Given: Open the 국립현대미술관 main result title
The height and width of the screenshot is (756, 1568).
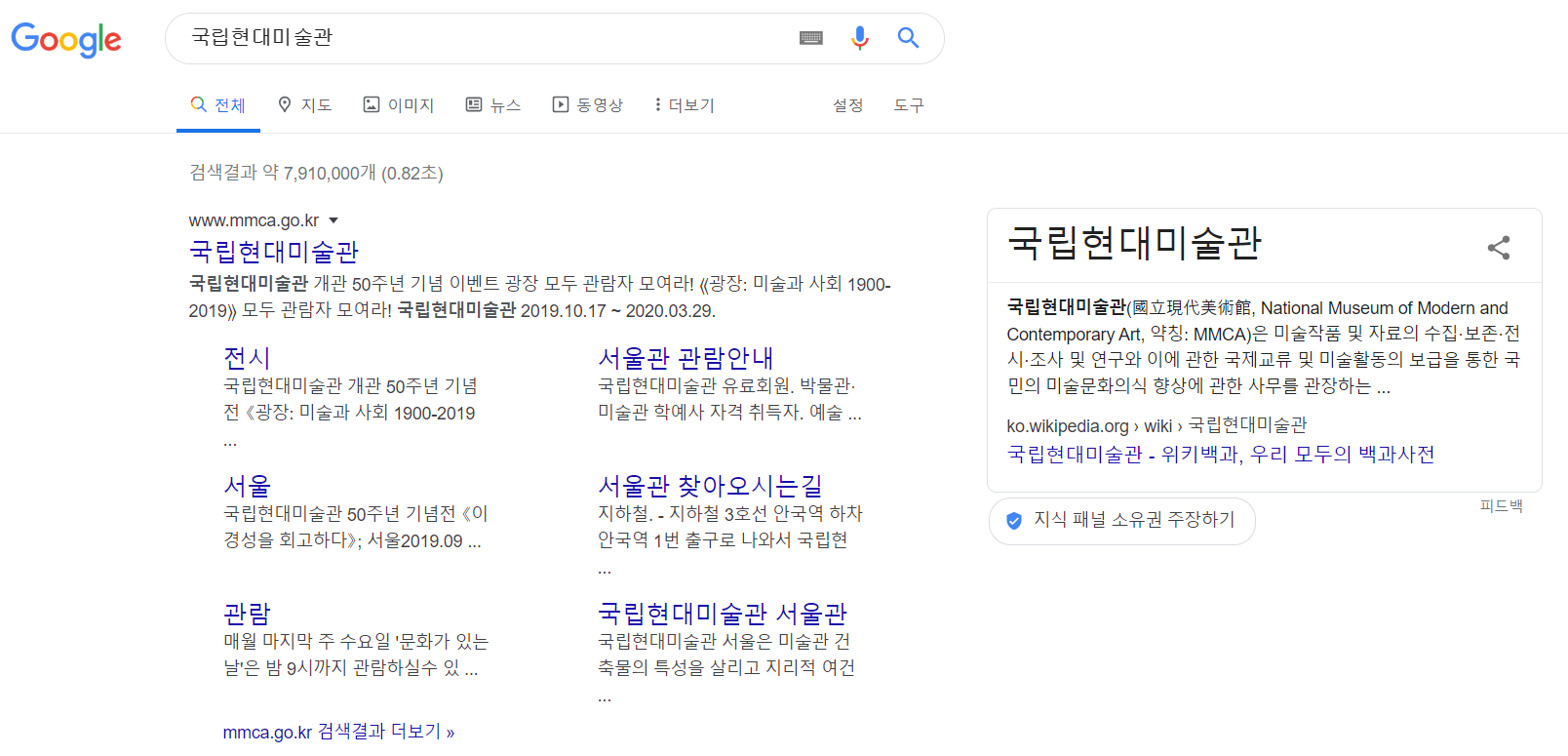Looking at the screenshot, I should pos(274,252).
